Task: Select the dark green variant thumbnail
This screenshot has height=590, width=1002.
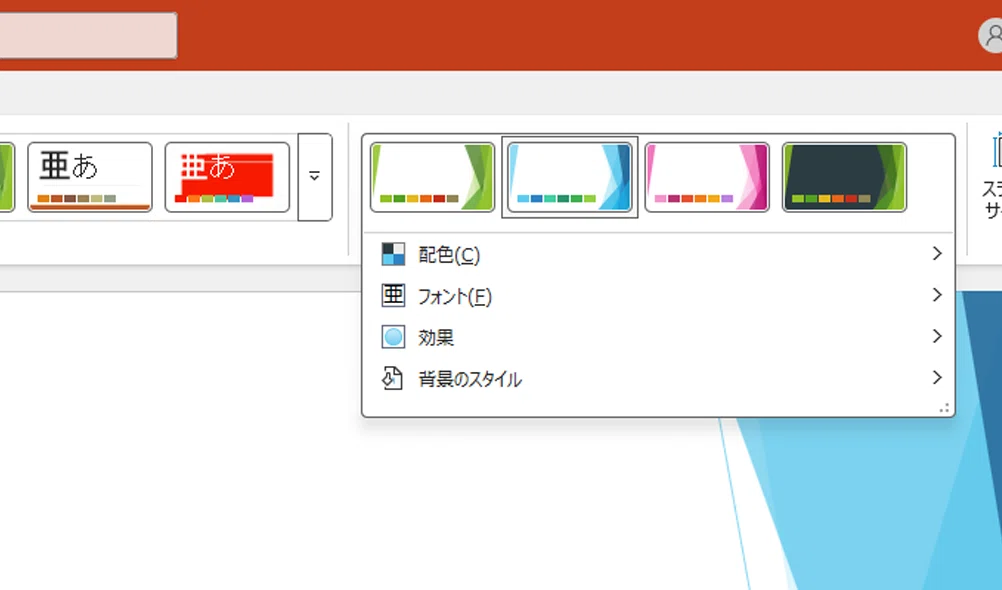Action: click(844, 177)
